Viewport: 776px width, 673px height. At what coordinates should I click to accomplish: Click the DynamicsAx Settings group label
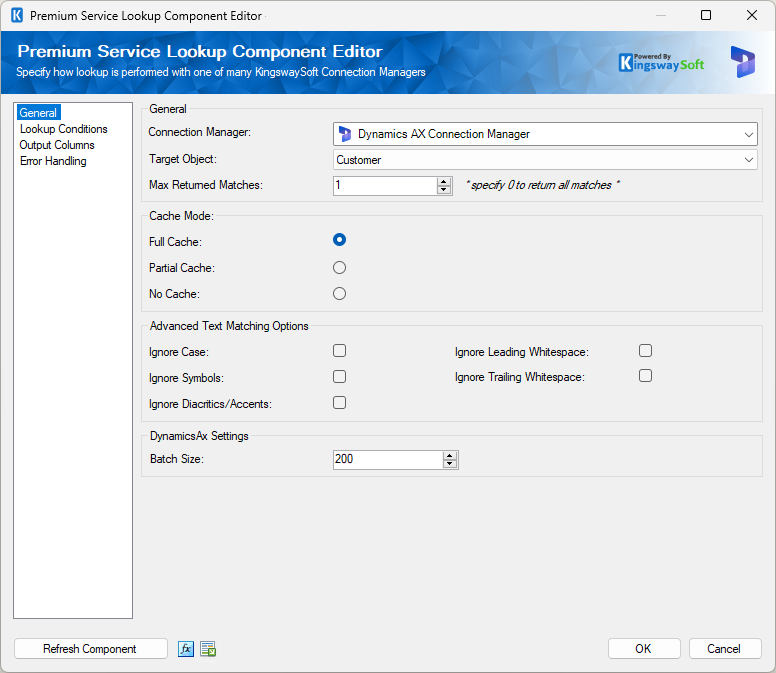click(x=199, y=436)
